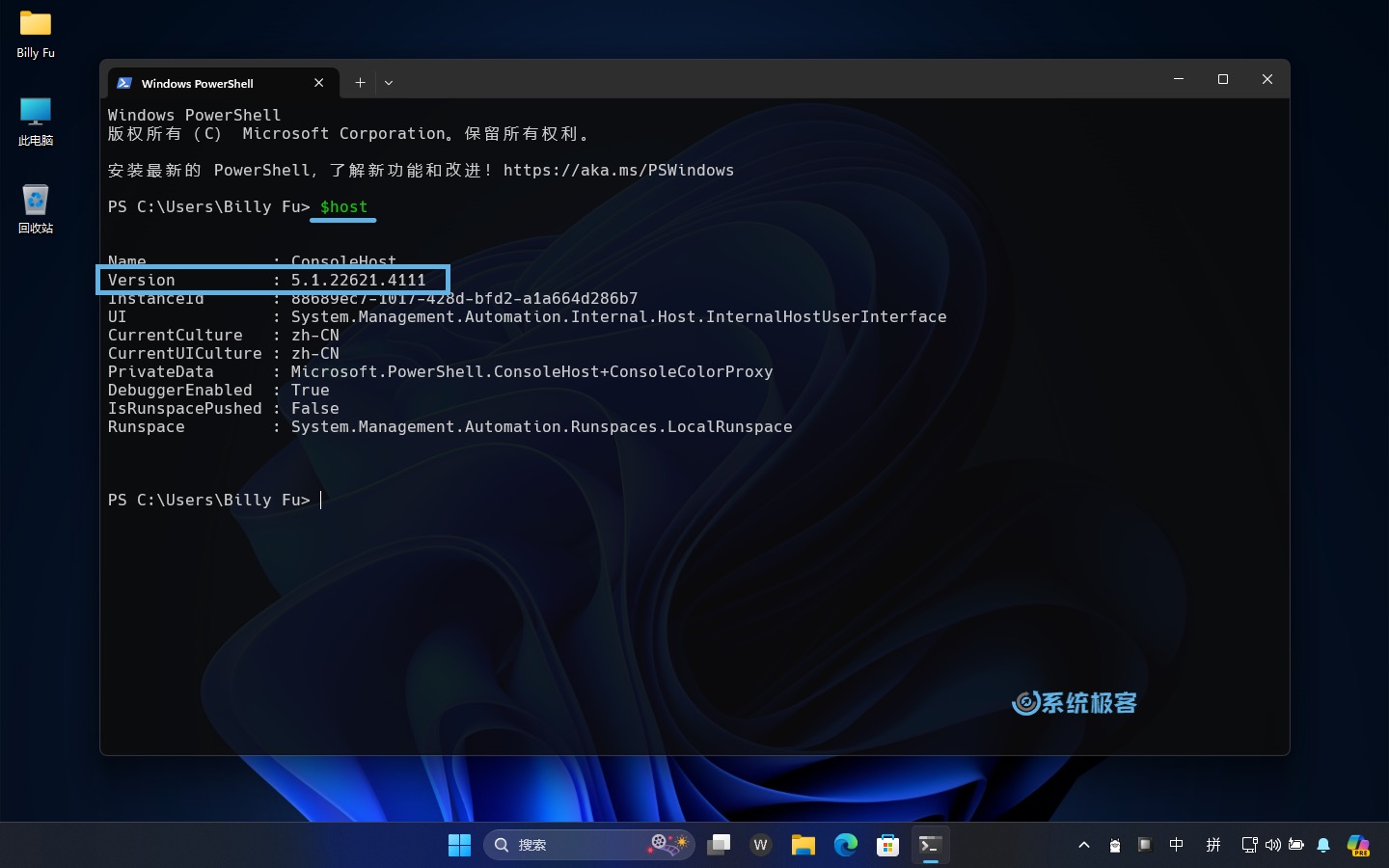Open the notification bell
1389x868 pixels.
[x=1324, y=846]
